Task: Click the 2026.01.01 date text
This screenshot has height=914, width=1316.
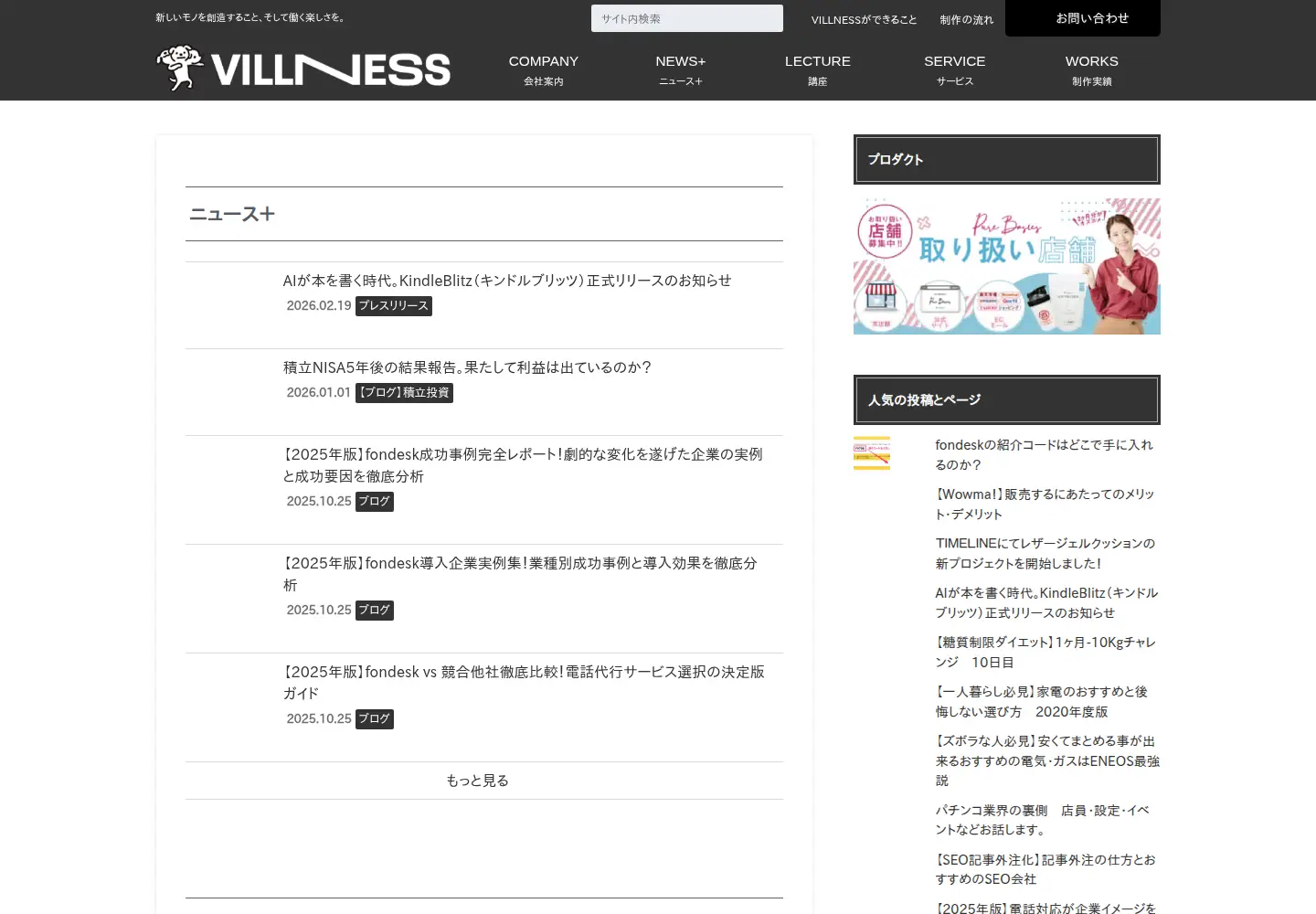Action: click(319, 393)
